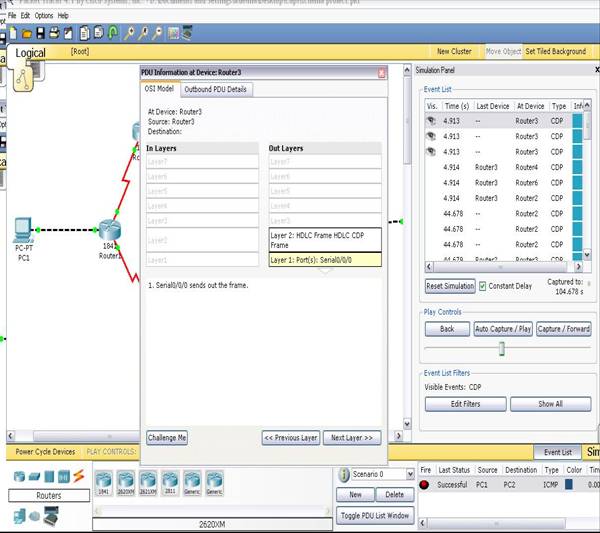Click the New file toolbar icon
The image size is (600, 533).
(13, 34)
